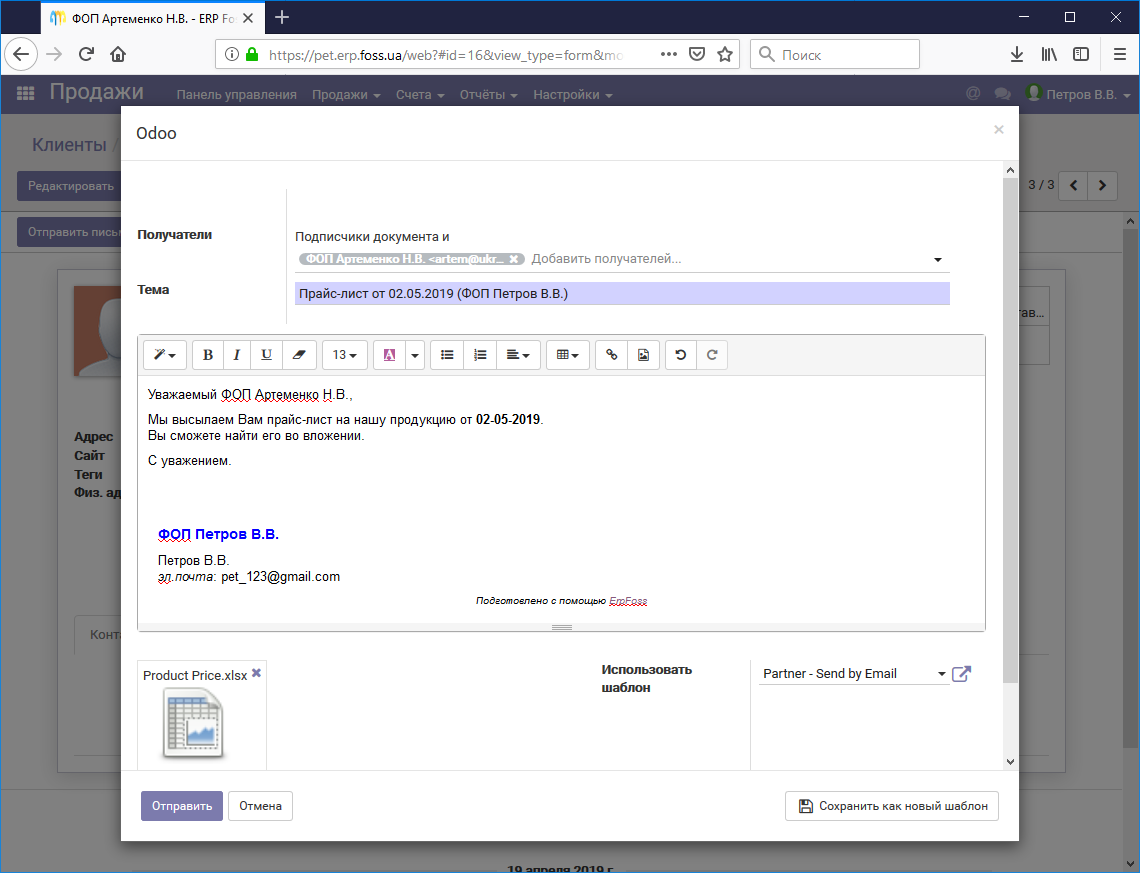
Task: Click the site information icon in address bar
Action: [x=231, y=54]
